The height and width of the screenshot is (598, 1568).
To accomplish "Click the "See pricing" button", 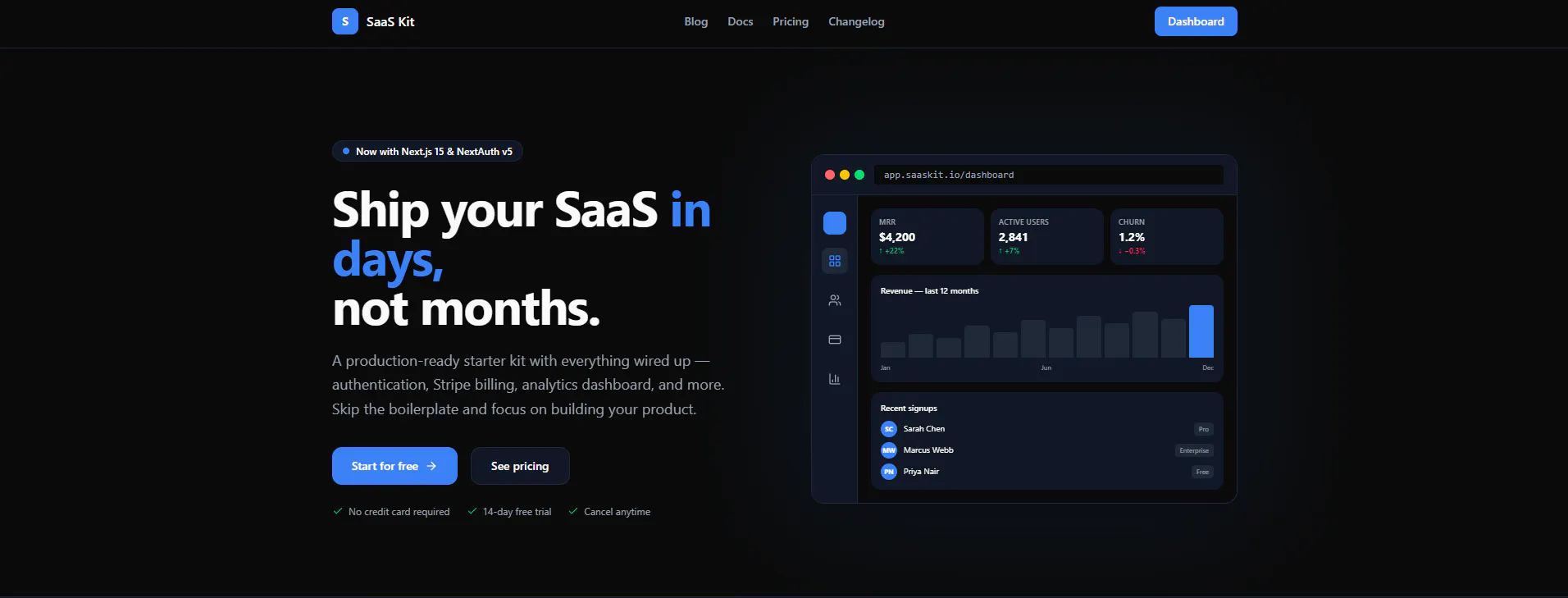I will (520, 466).
